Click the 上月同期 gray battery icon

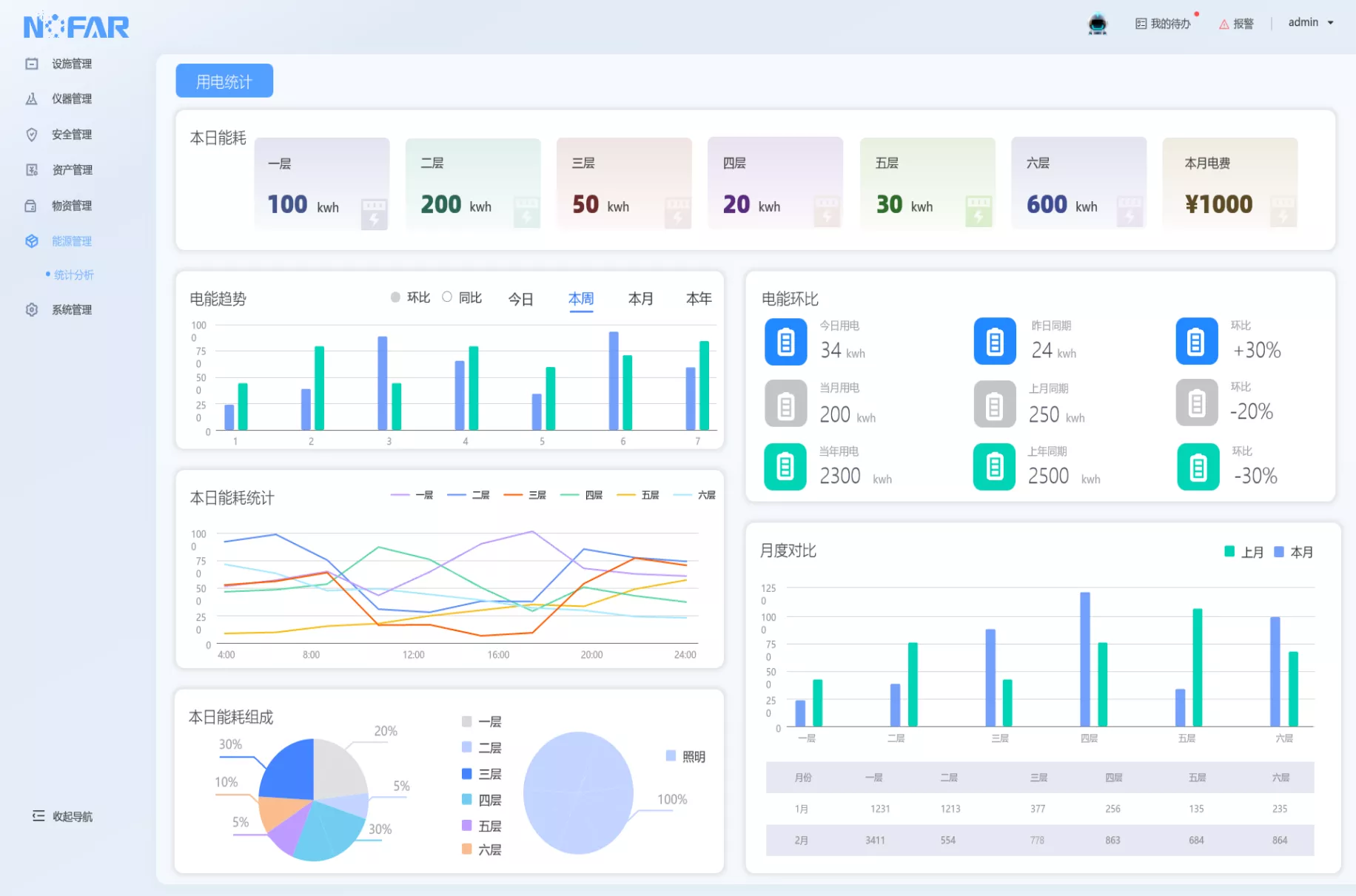click(995, 404)
